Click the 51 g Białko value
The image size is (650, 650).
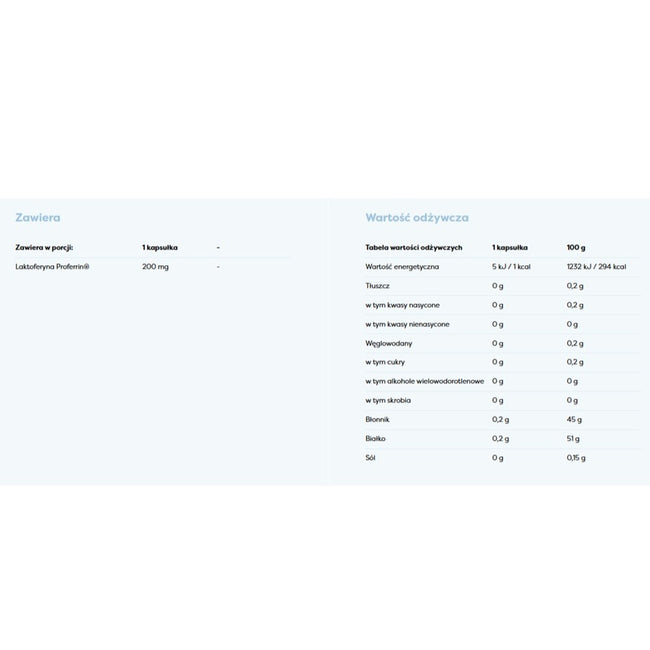574,438
